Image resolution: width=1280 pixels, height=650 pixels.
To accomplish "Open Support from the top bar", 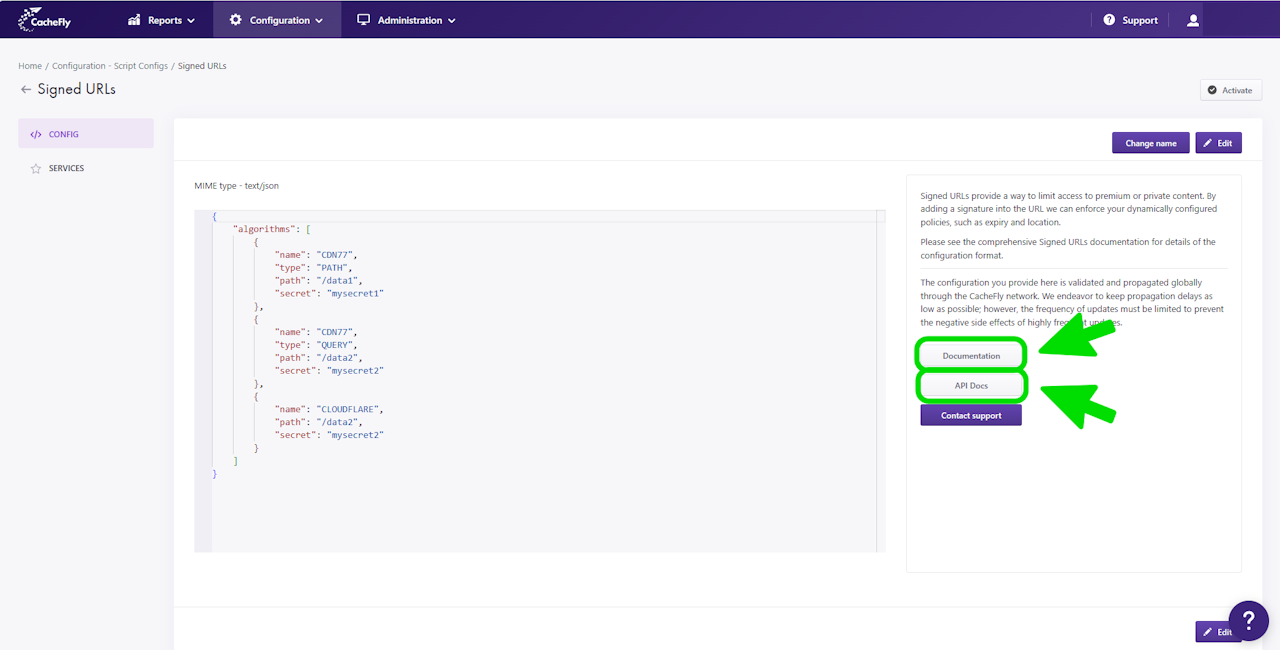I will (1131, 20).
